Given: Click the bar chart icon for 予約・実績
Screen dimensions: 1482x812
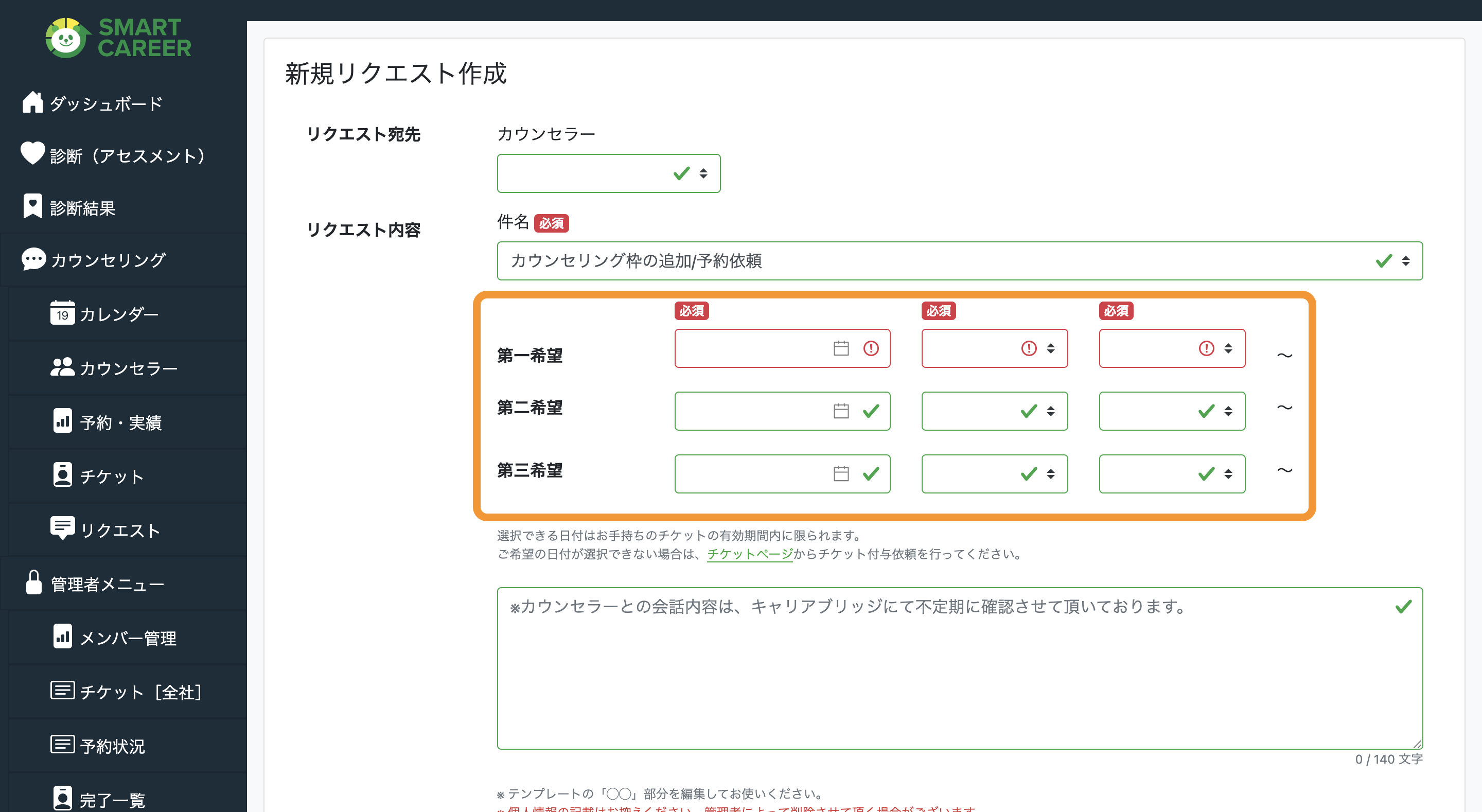Looking at the screenshot, I should pyautogui.click(x=62, y=421).
